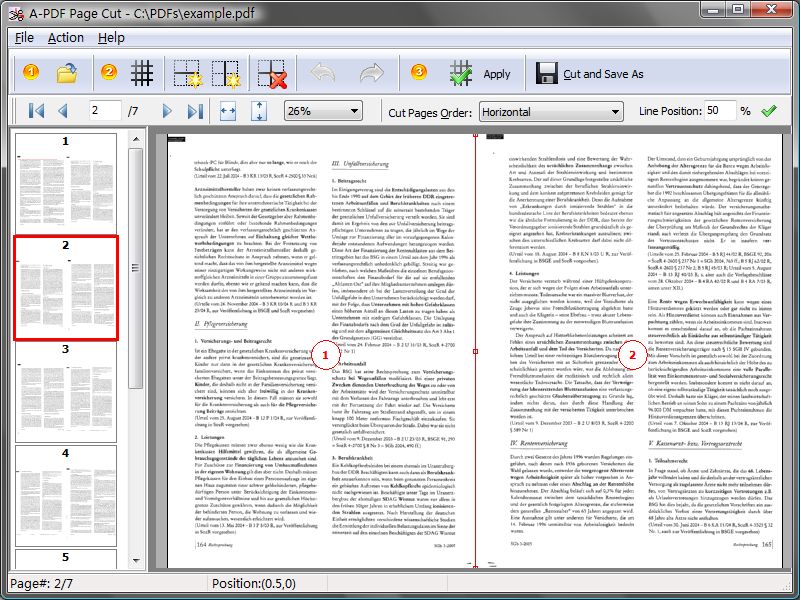Go to the last page
Viewport: 800px width, 600px height.
(194, 109)
